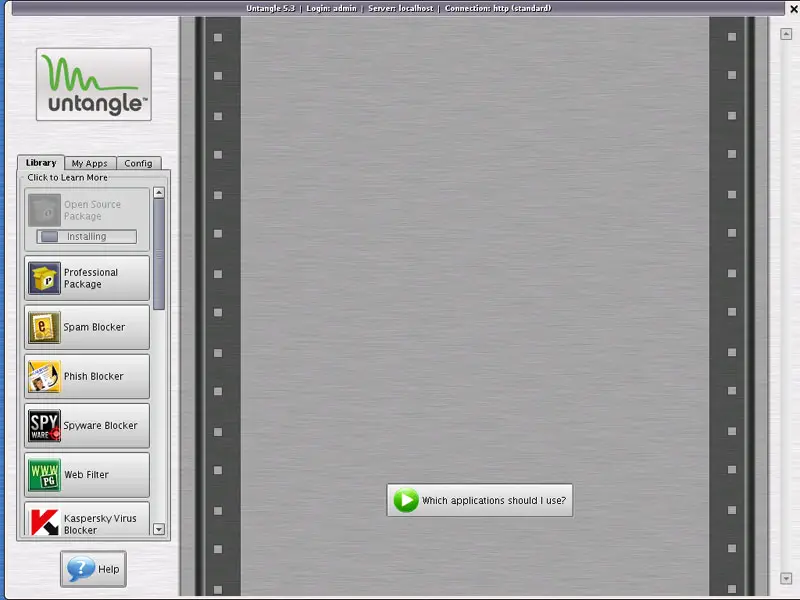
Task: Click the Spam Blocker label
Action: point(94,327)
